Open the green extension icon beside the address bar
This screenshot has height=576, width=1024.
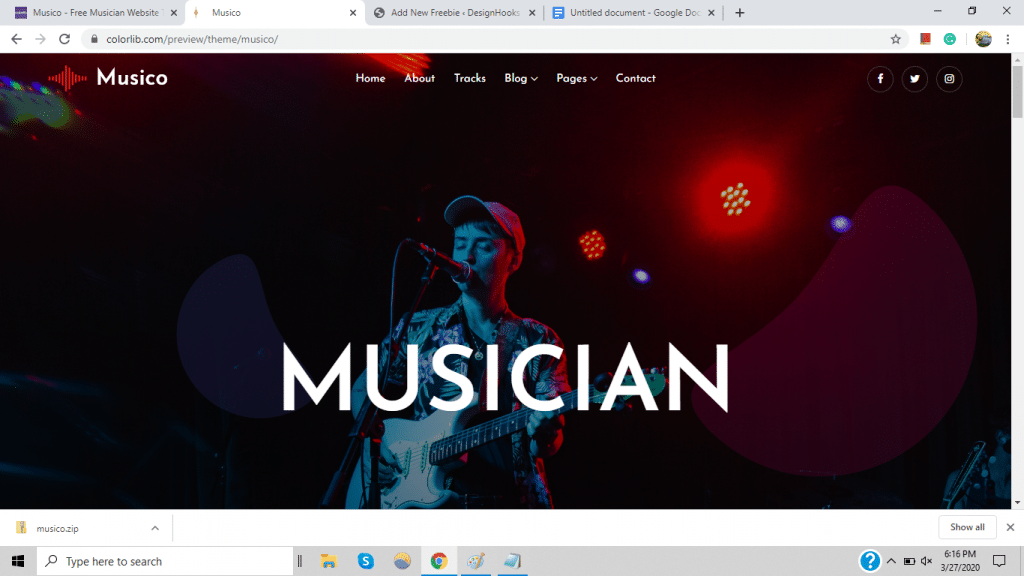[x=949, y=39]
